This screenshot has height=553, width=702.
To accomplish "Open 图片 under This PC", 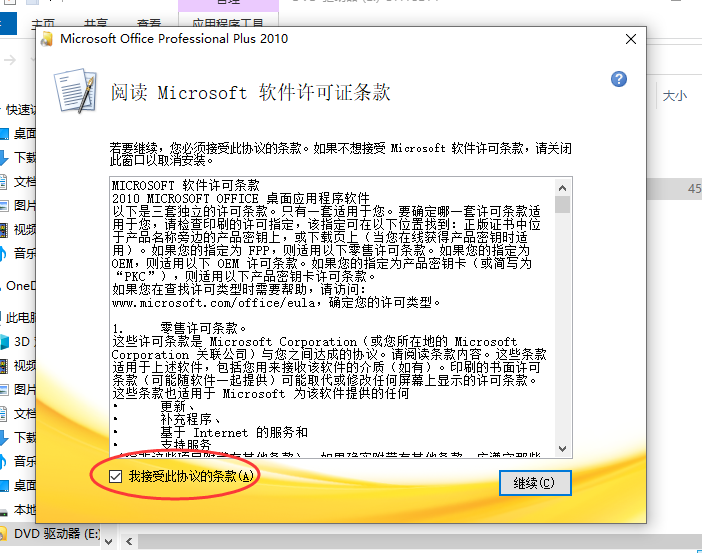I will [18, 390].
